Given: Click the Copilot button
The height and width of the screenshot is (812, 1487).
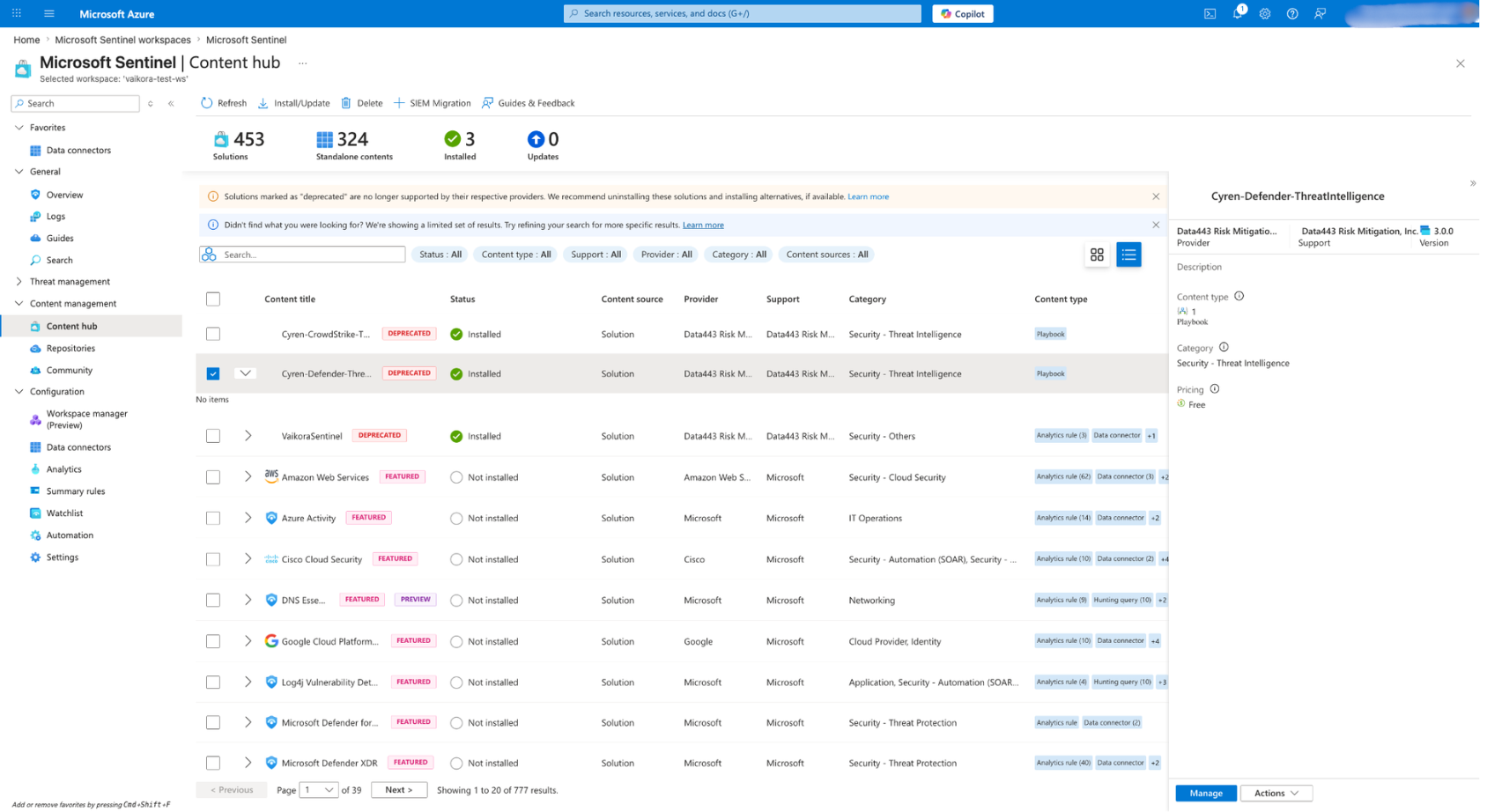Looking at the screenshot, I should coord(963,13).
